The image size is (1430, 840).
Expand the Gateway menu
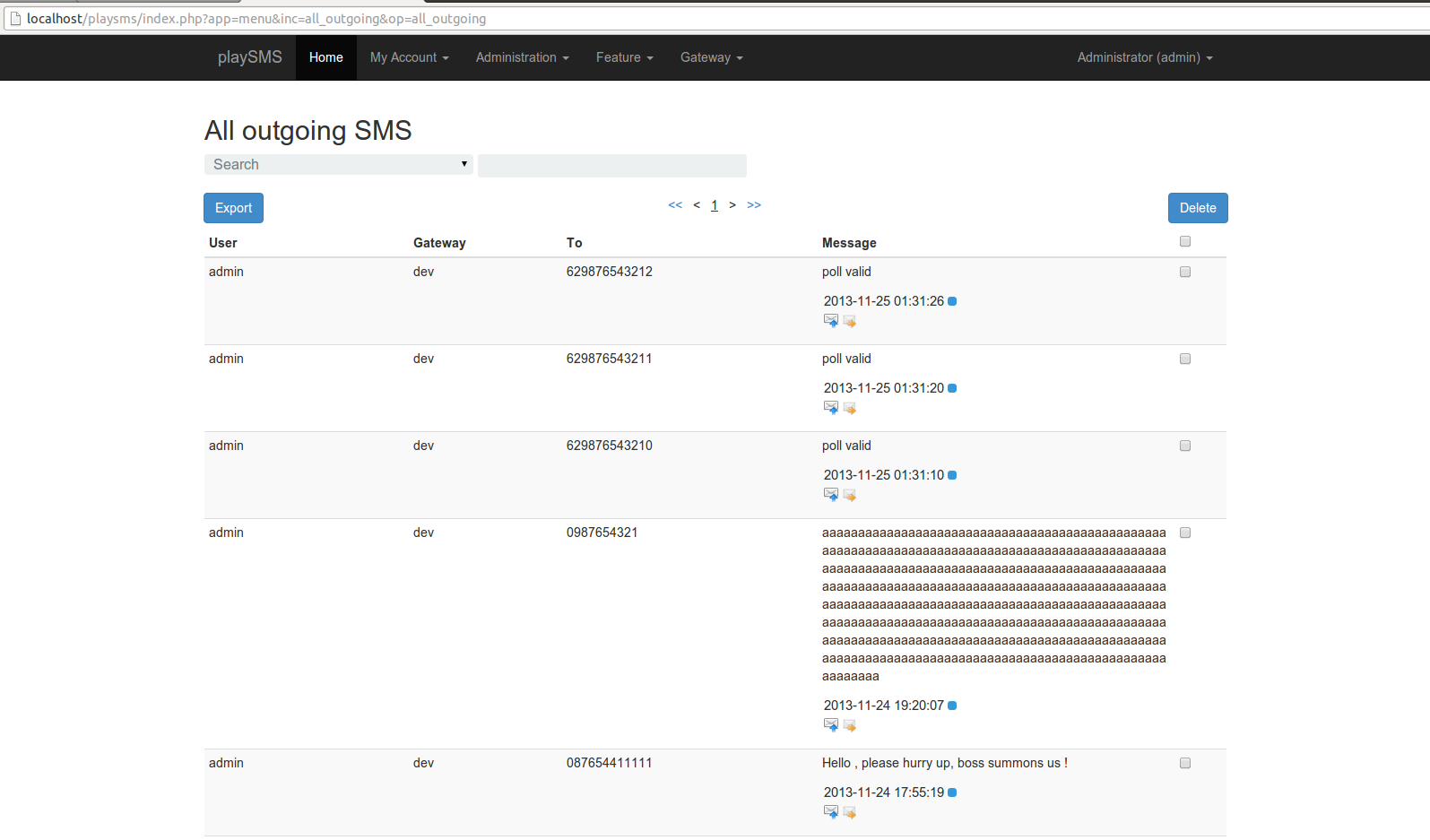click(712, 57)
